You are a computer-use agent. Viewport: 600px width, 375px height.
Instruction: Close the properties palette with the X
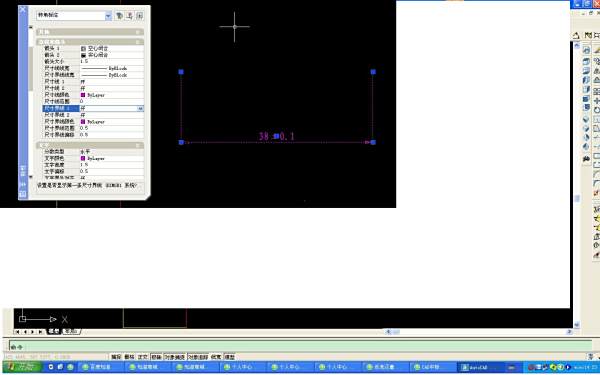point(23,10)
